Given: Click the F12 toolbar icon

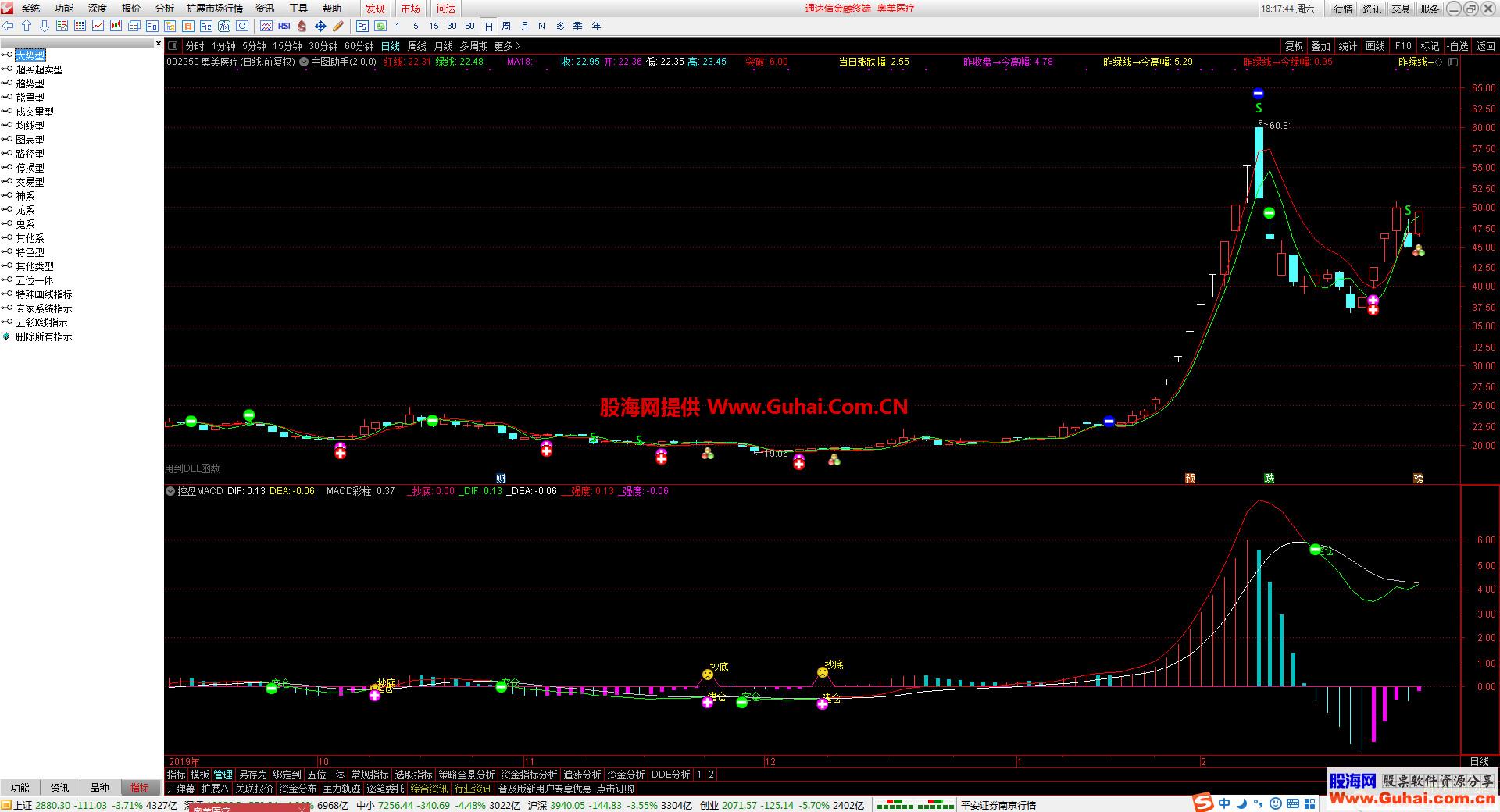Looking at the screenshot, I should (205, 26).
